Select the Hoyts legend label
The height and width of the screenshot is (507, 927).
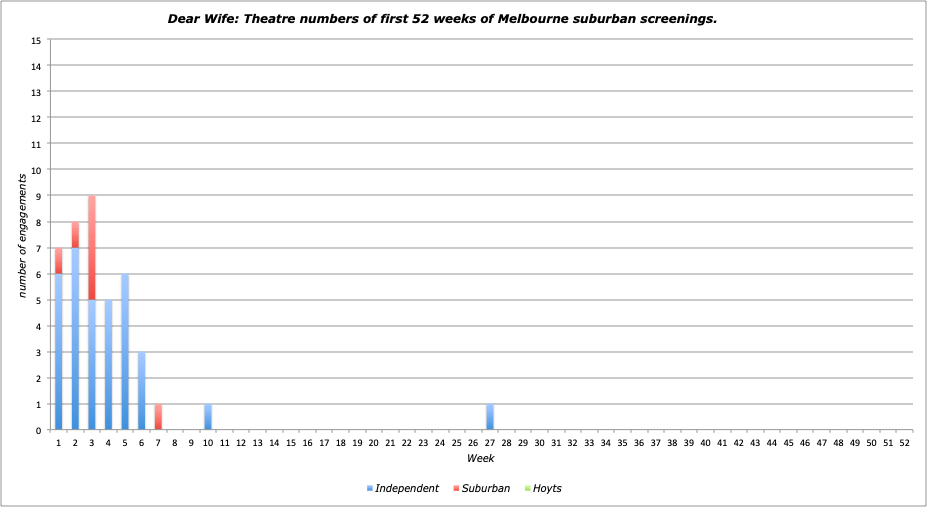coord(547,488)
